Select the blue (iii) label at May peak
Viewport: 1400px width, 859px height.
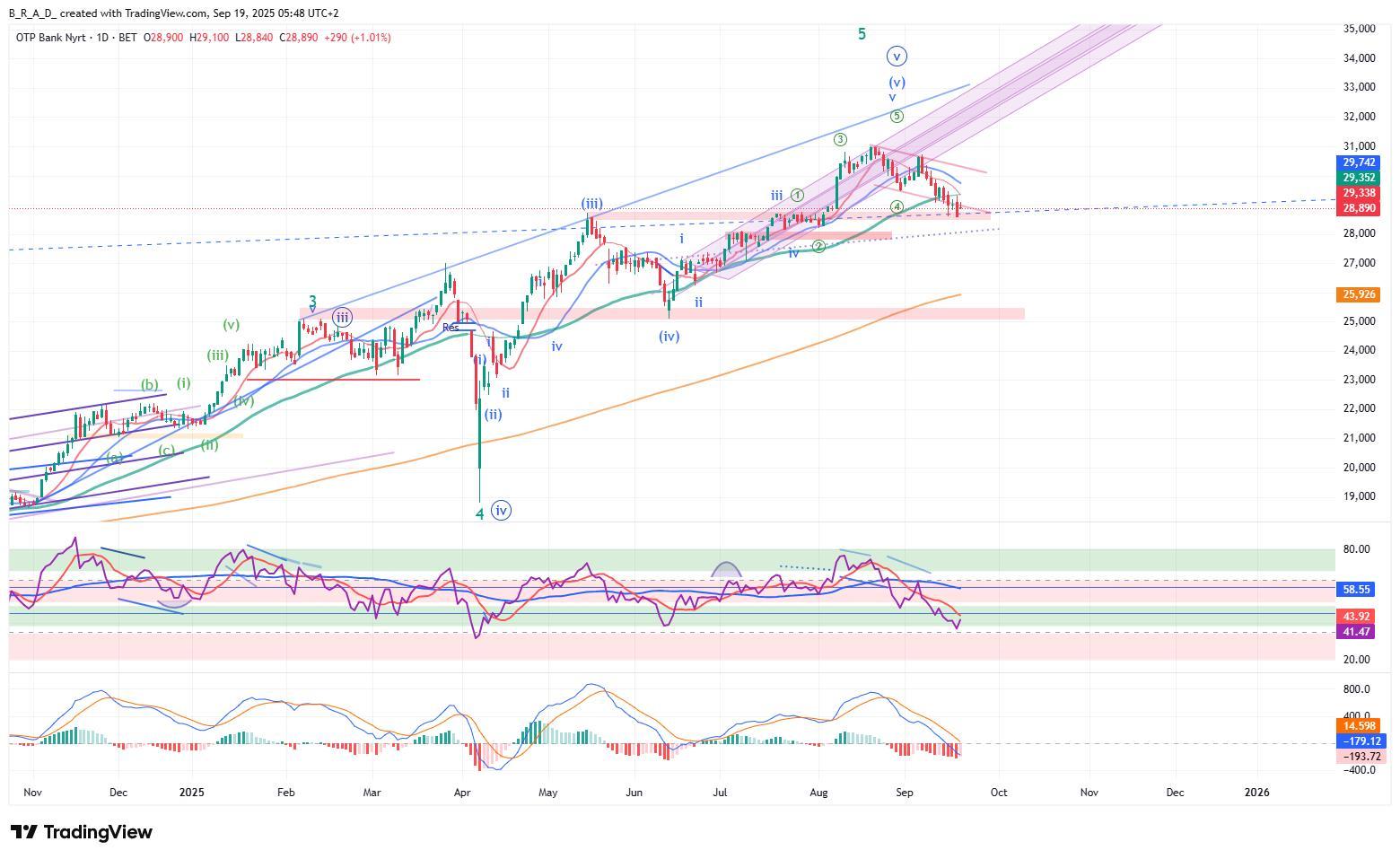pos(591,204)
